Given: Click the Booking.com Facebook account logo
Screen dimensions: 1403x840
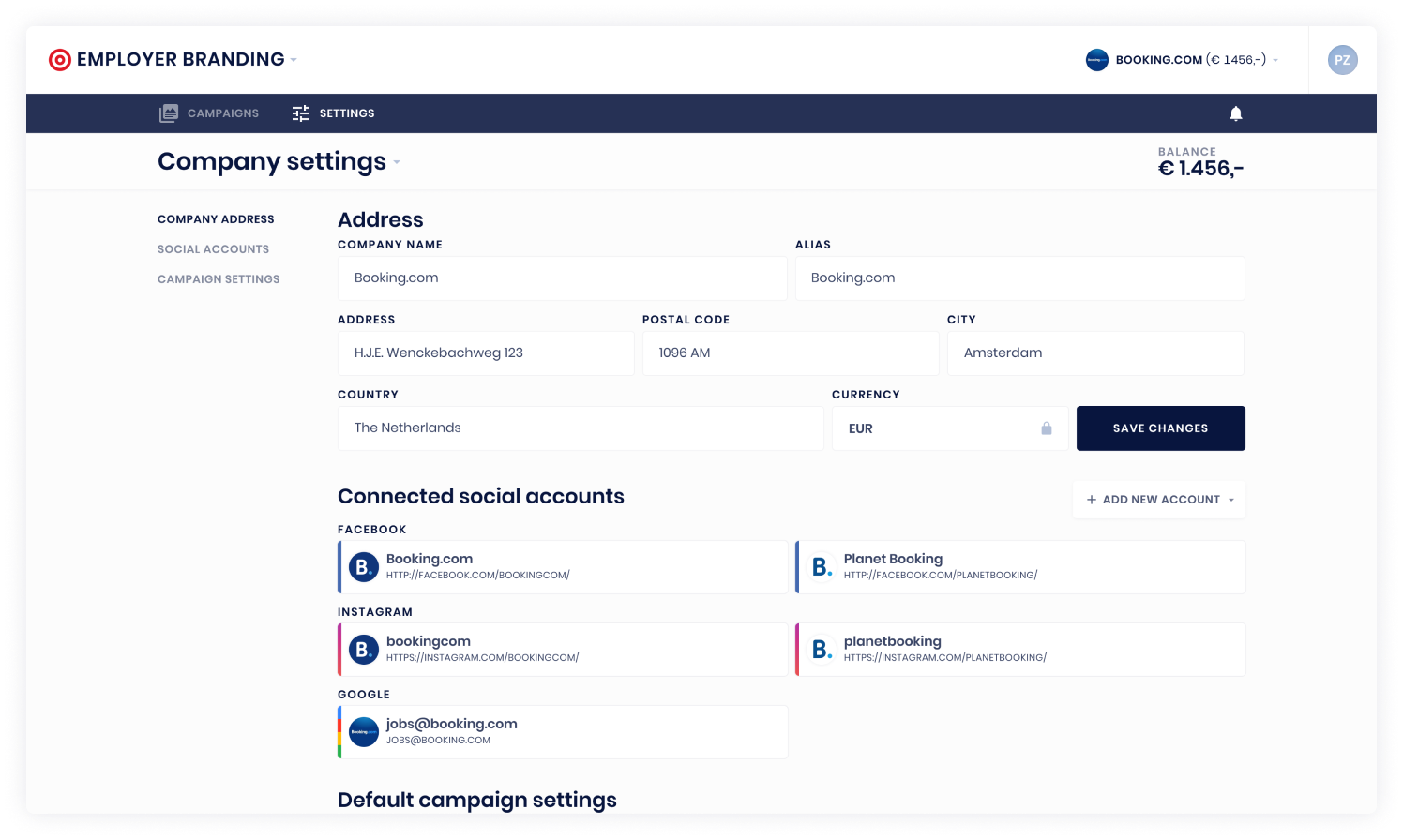Looking at the screenshot, I should click(x=364, y=567).
